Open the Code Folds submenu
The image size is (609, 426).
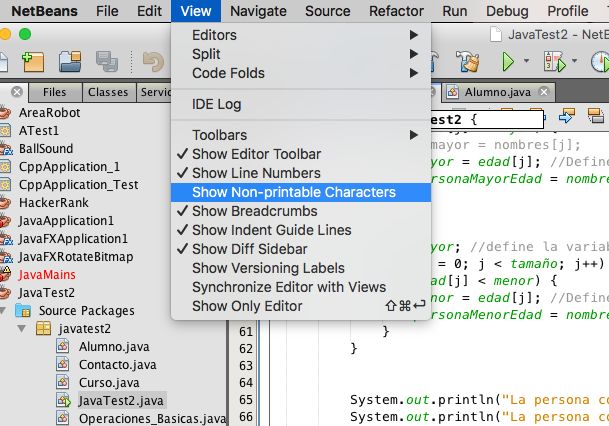click(x=301, y=73)
